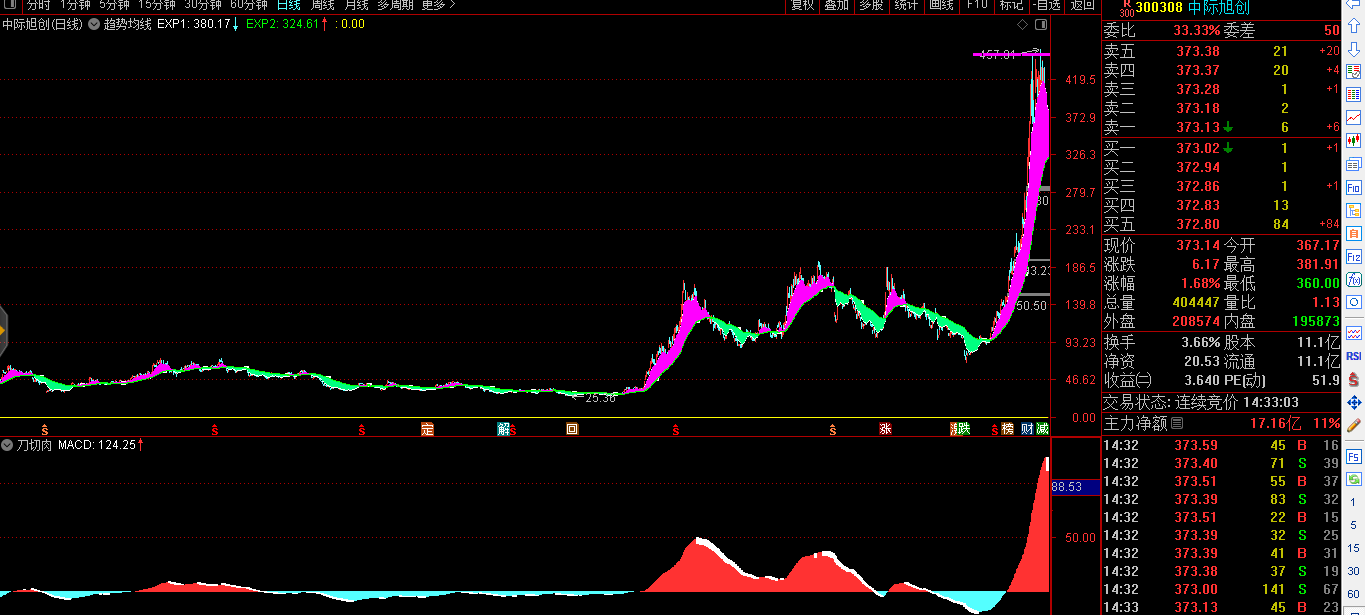Click the blue Fin sidebar icon
1365x615 pixels.
tap(1354, 187)
